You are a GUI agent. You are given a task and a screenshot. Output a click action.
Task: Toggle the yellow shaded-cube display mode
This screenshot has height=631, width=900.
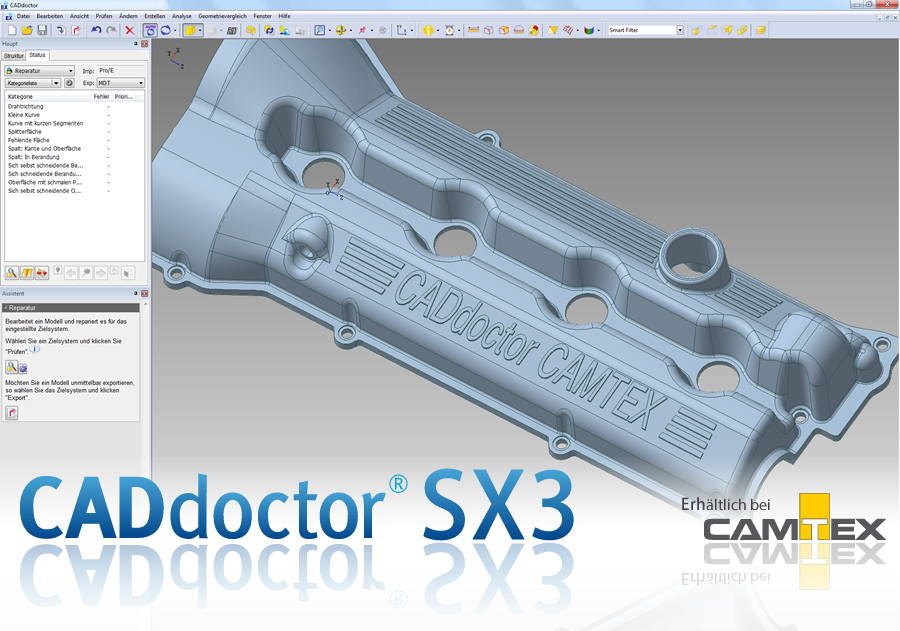(x=190, y=30)
